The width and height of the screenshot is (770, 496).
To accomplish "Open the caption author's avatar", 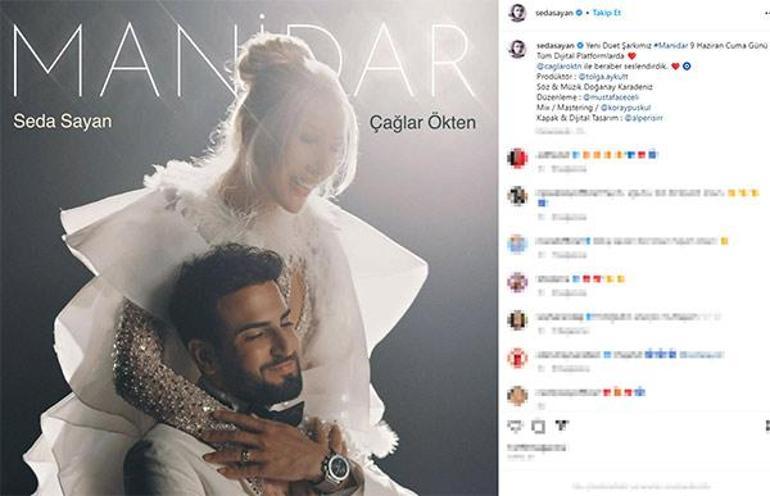I will [x=517, y=49].
